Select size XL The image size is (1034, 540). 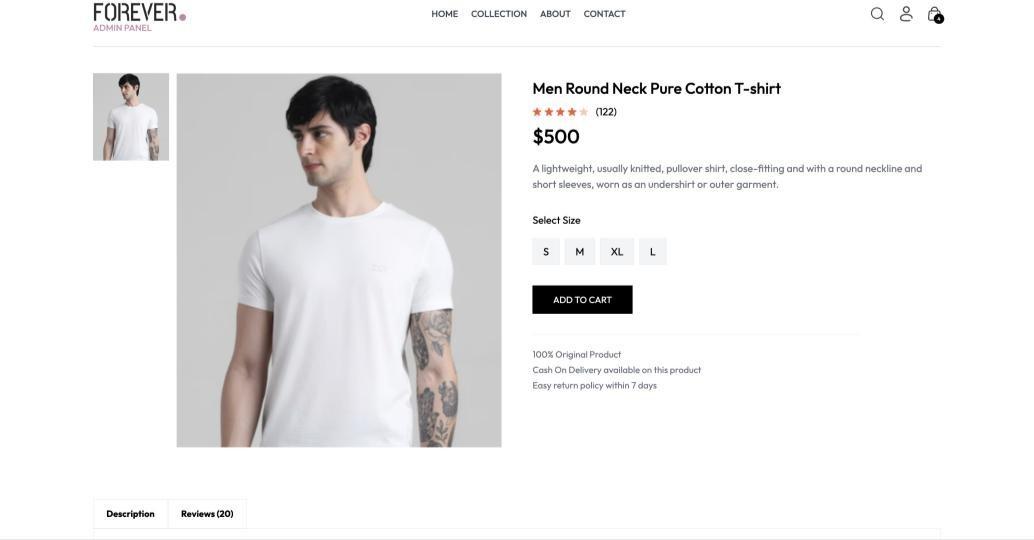(617, 252)
